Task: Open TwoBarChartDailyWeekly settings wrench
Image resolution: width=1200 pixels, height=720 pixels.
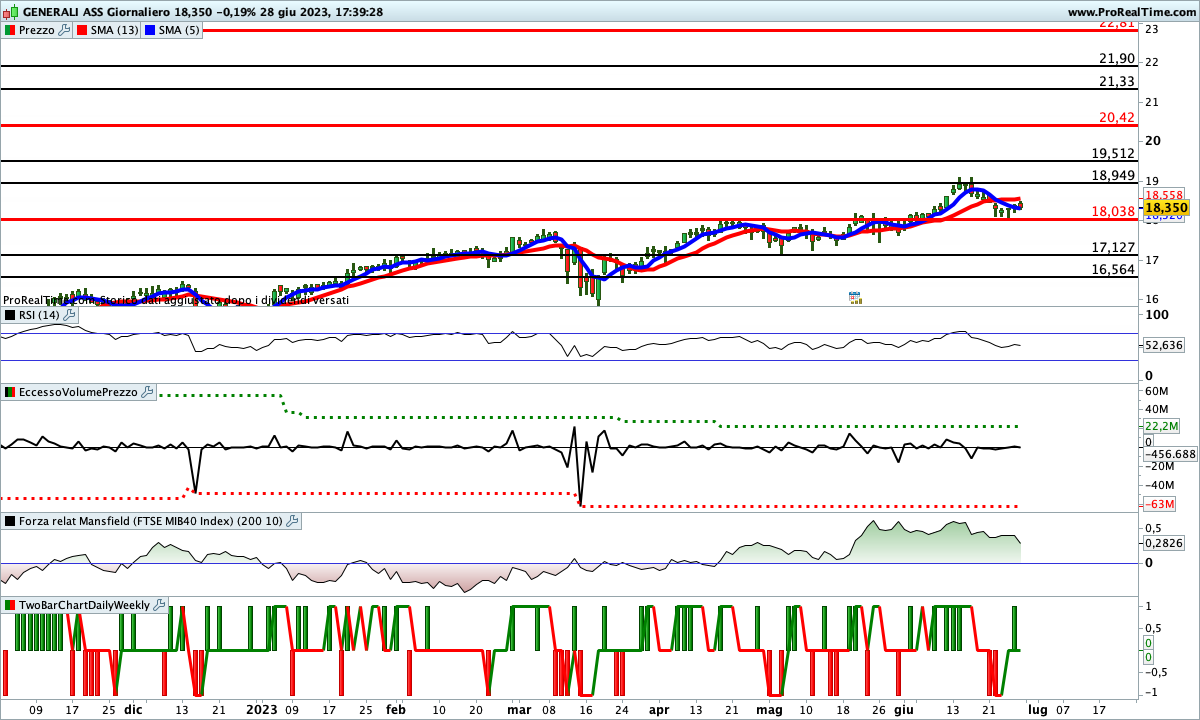Action: point(160,605)
